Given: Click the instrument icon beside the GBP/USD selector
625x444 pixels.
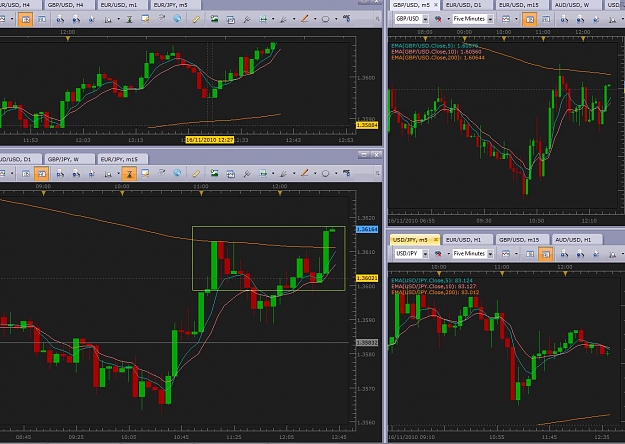Looking at the screenshot, I should pos(438,19).
